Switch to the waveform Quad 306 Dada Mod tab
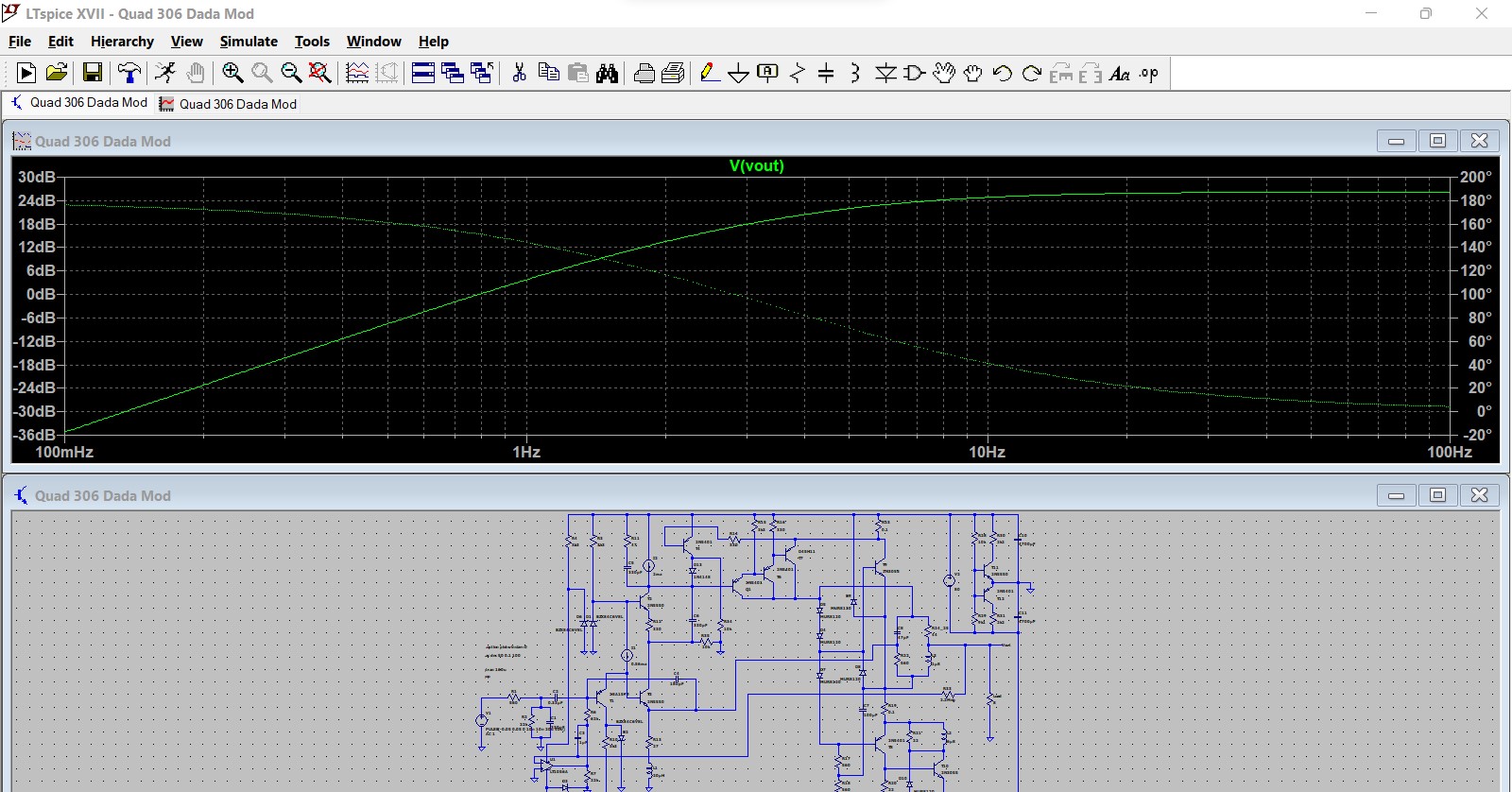 [x=228, y=104]
